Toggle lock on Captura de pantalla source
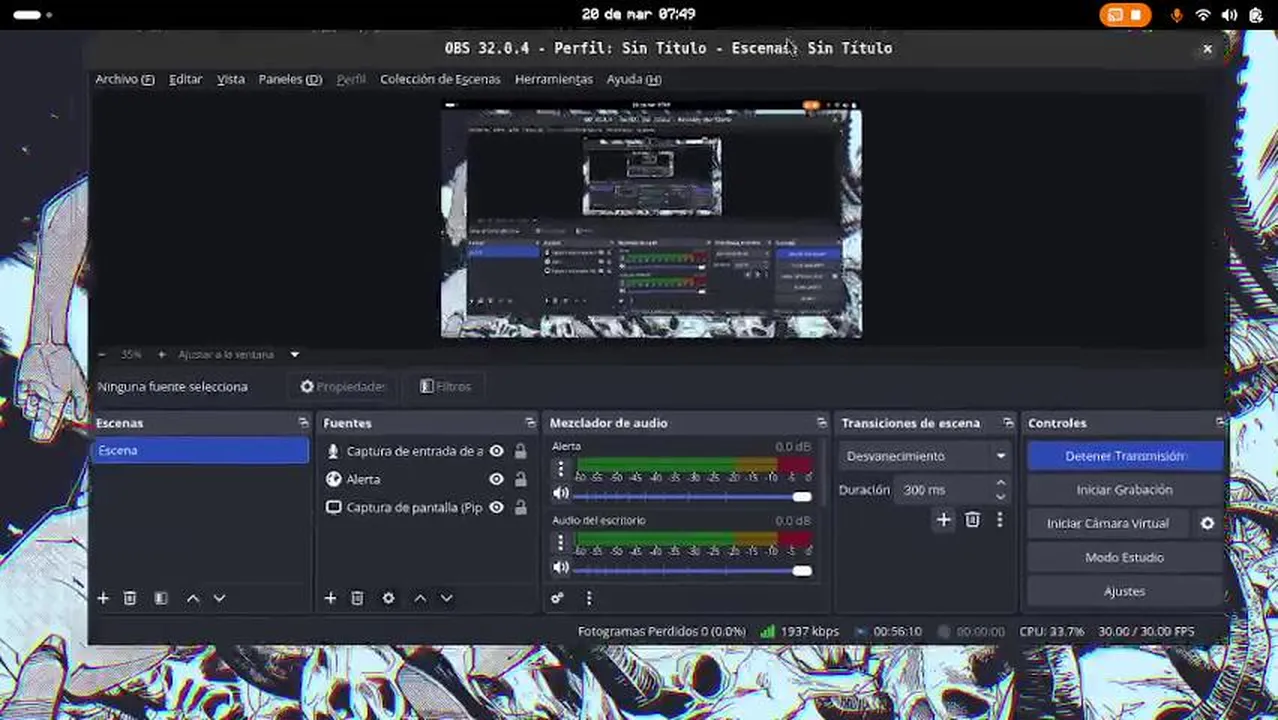Viewport: 1278px width, 720px height. pyautogui.click(x=520, y=507)
